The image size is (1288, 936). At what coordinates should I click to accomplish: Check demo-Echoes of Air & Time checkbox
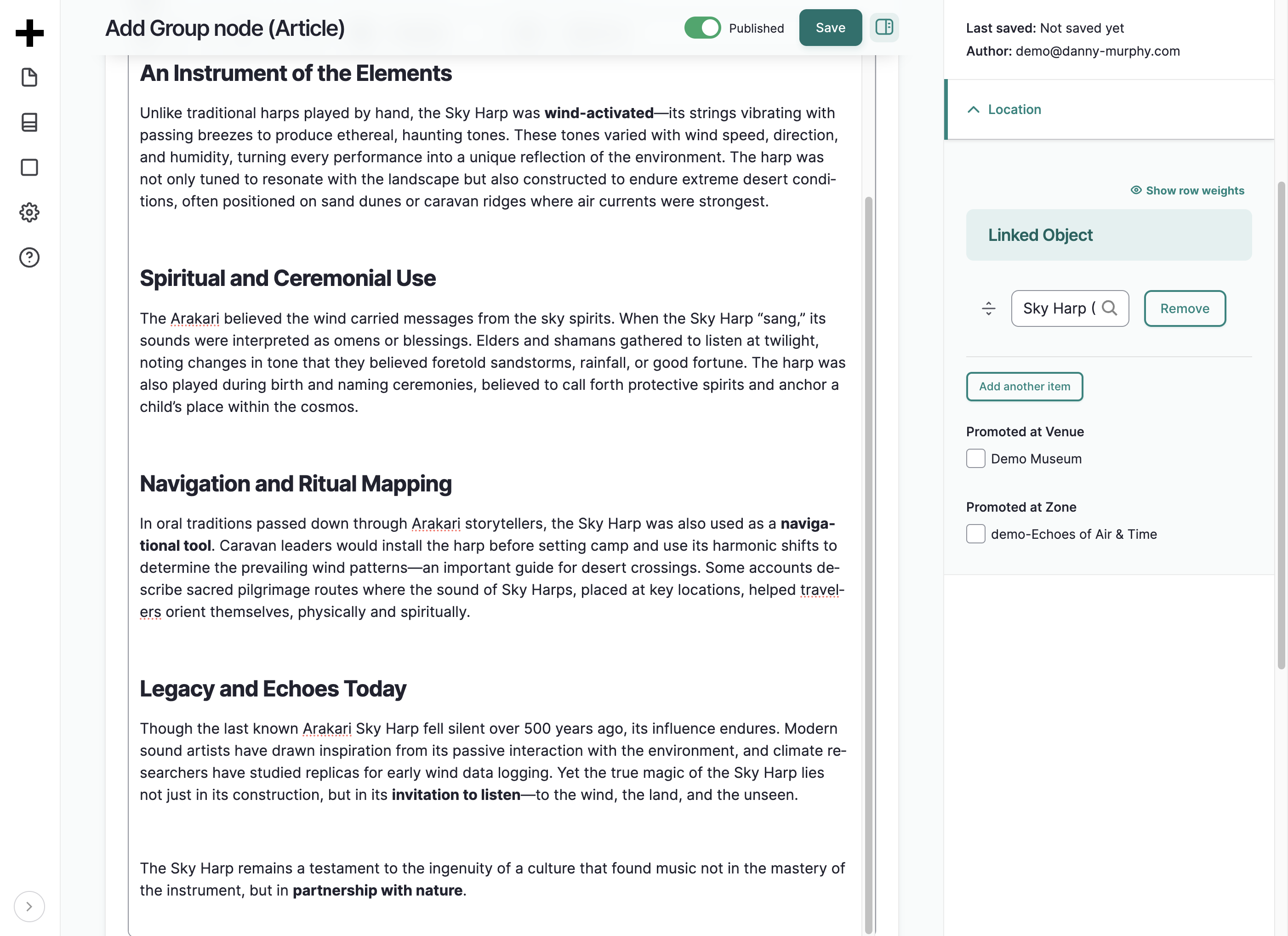click(x=976, y=534)
